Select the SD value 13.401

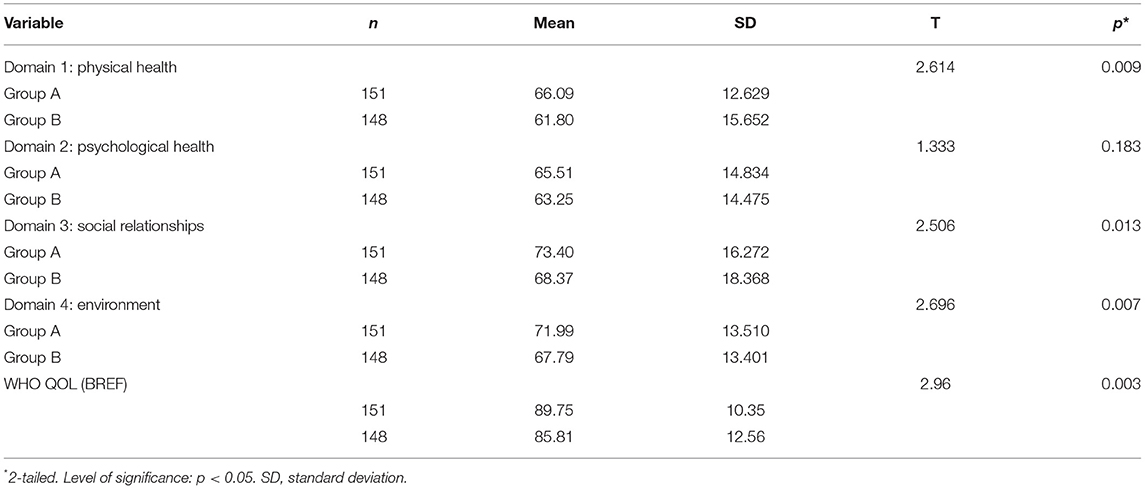click(x=747, y=358)
